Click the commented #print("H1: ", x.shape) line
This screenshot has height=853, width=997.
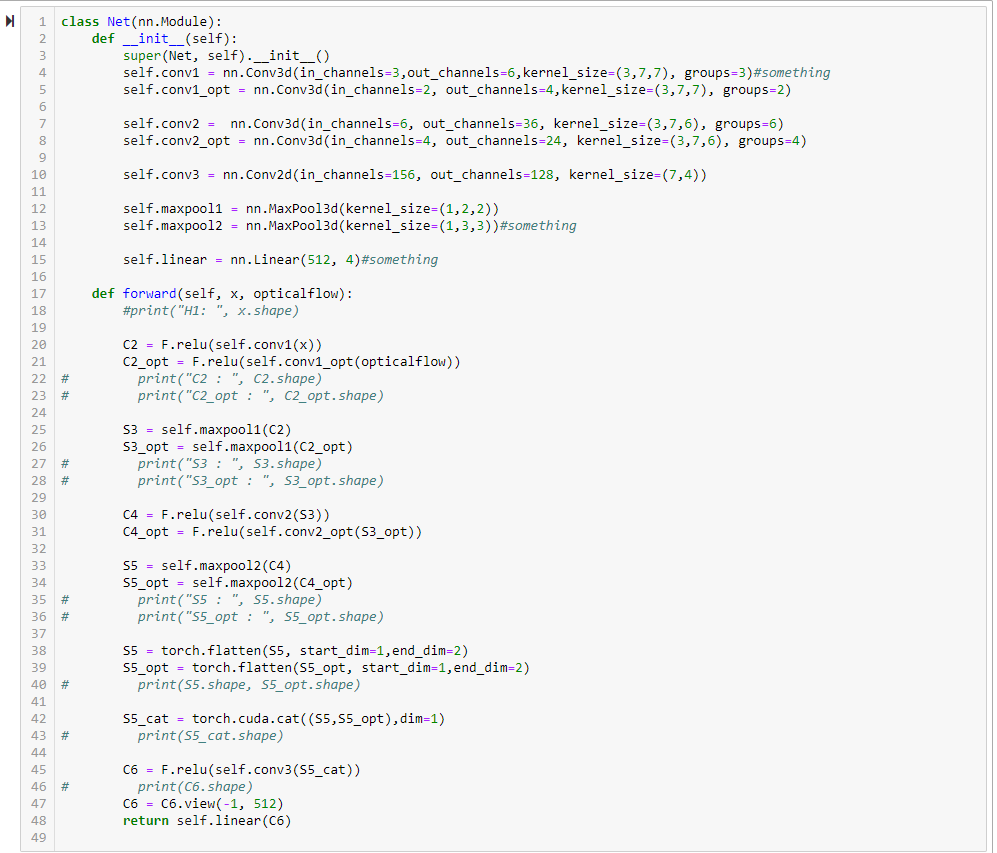211,311
